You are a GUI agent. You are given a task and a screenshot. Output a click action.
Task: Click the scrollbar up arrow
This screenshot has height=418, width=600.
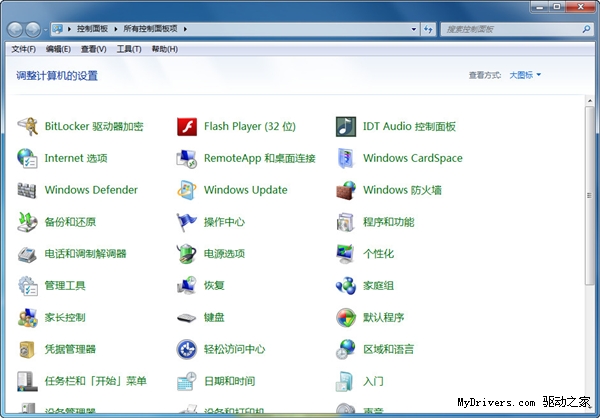[590, 101]
